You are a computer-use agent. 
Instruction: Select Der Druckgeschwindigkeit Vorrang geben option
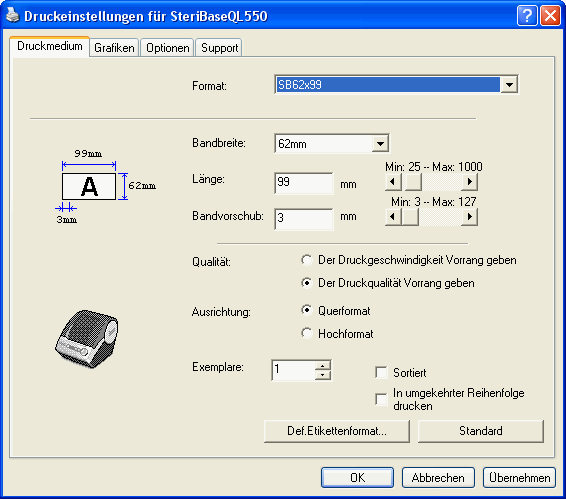307,260
